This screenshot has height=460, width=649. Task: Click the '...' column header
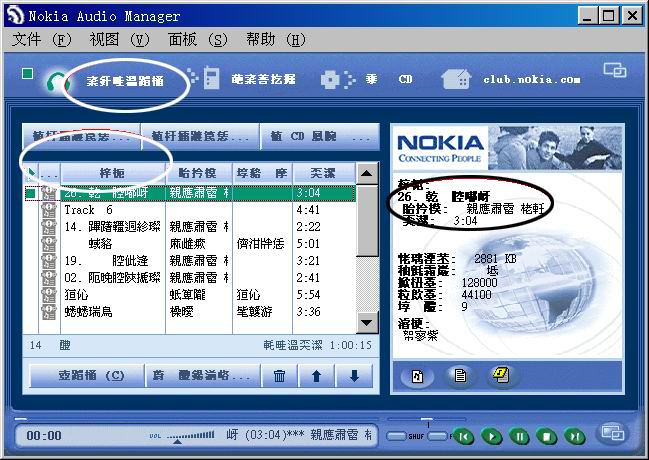click(x=49, y=173)
